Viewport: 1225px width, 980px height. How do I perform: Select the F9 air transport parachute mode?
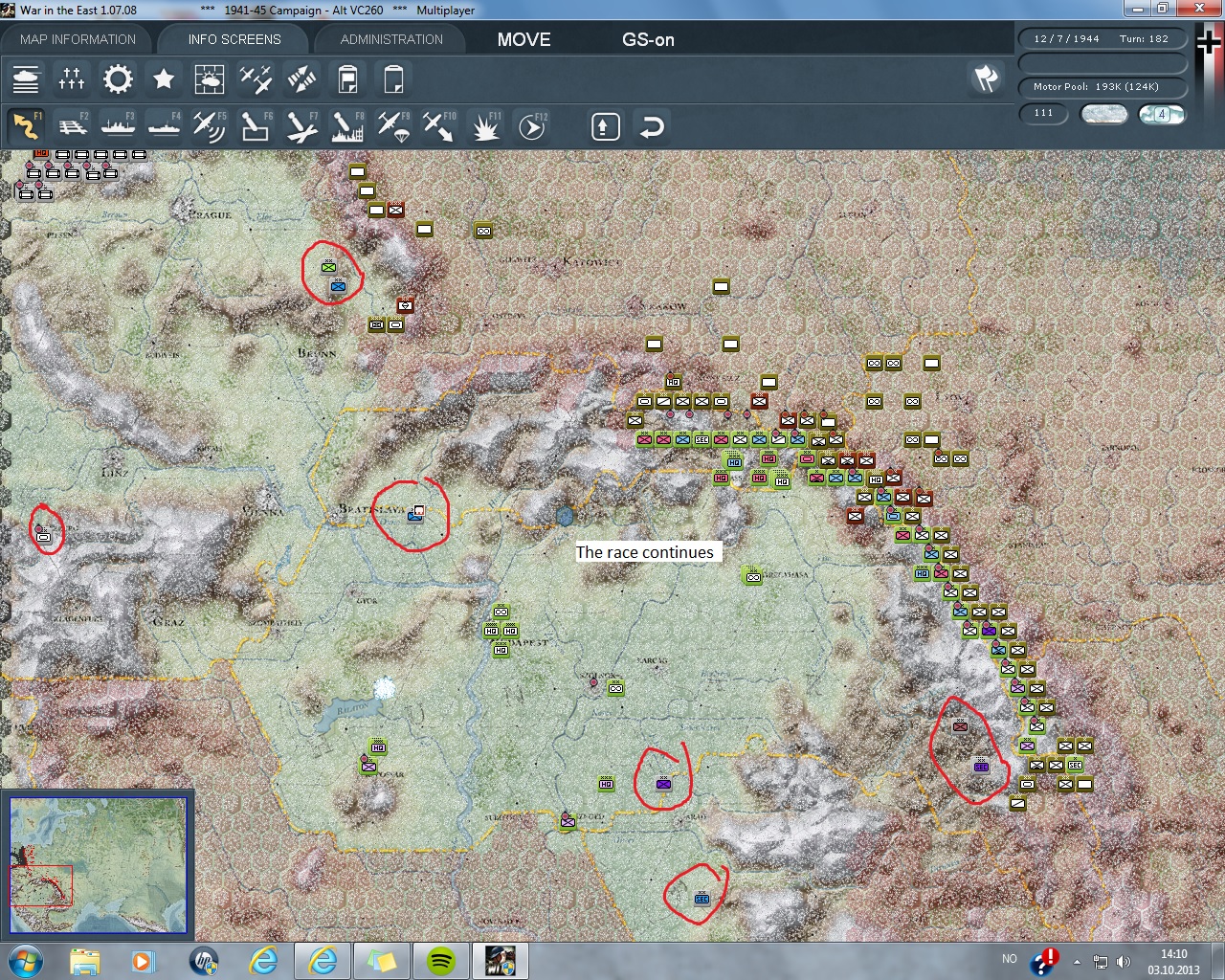pos(393,126)
